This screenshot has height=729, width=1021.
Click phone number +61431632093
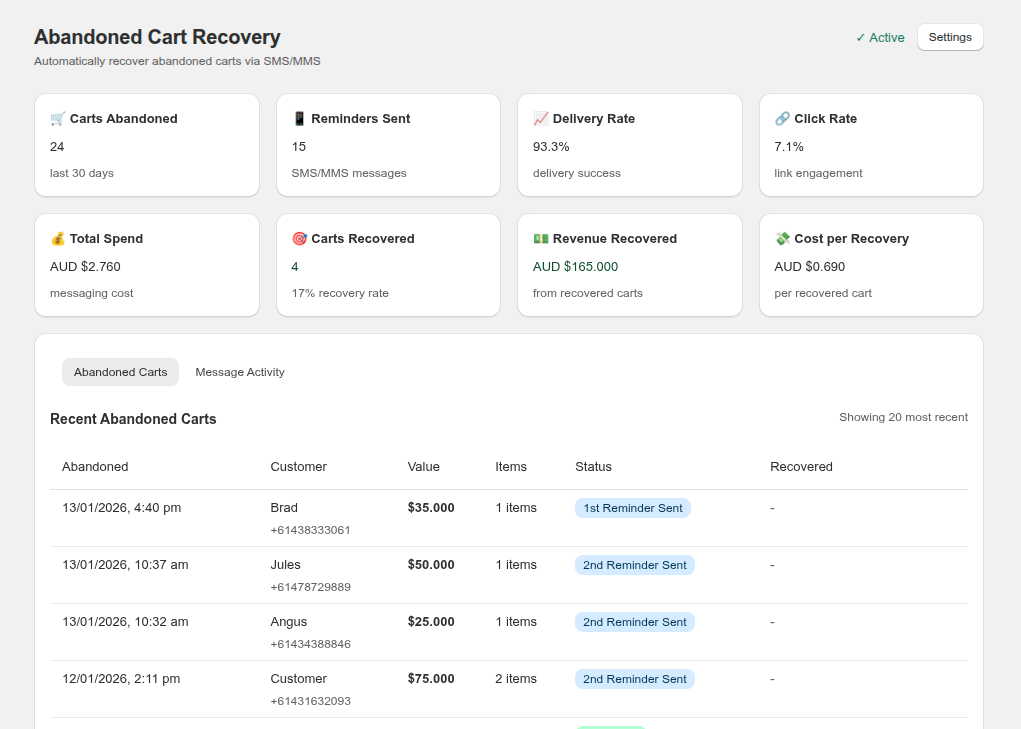point(310,701)
